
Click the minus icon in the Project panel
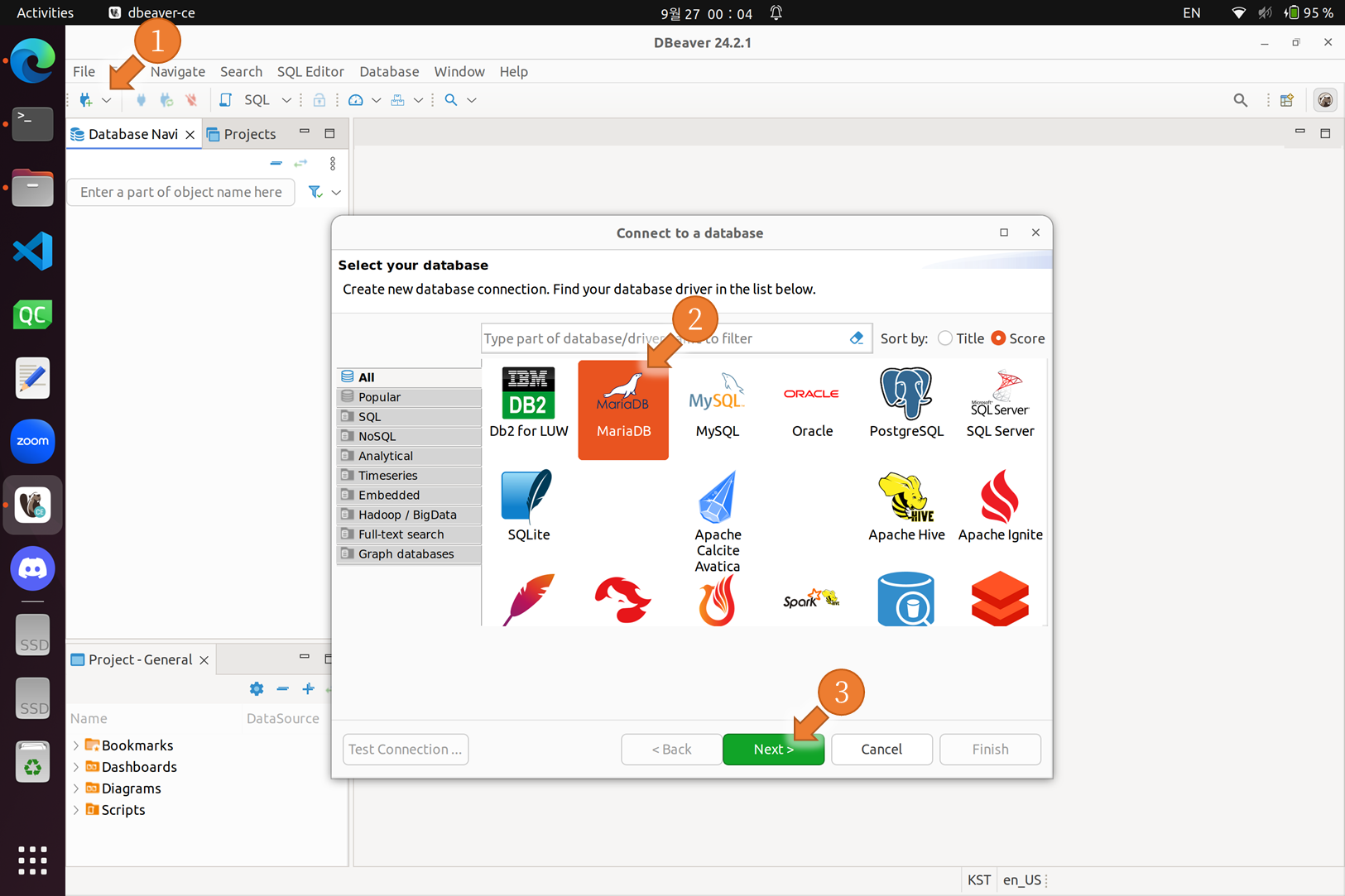tap(282, 688)
